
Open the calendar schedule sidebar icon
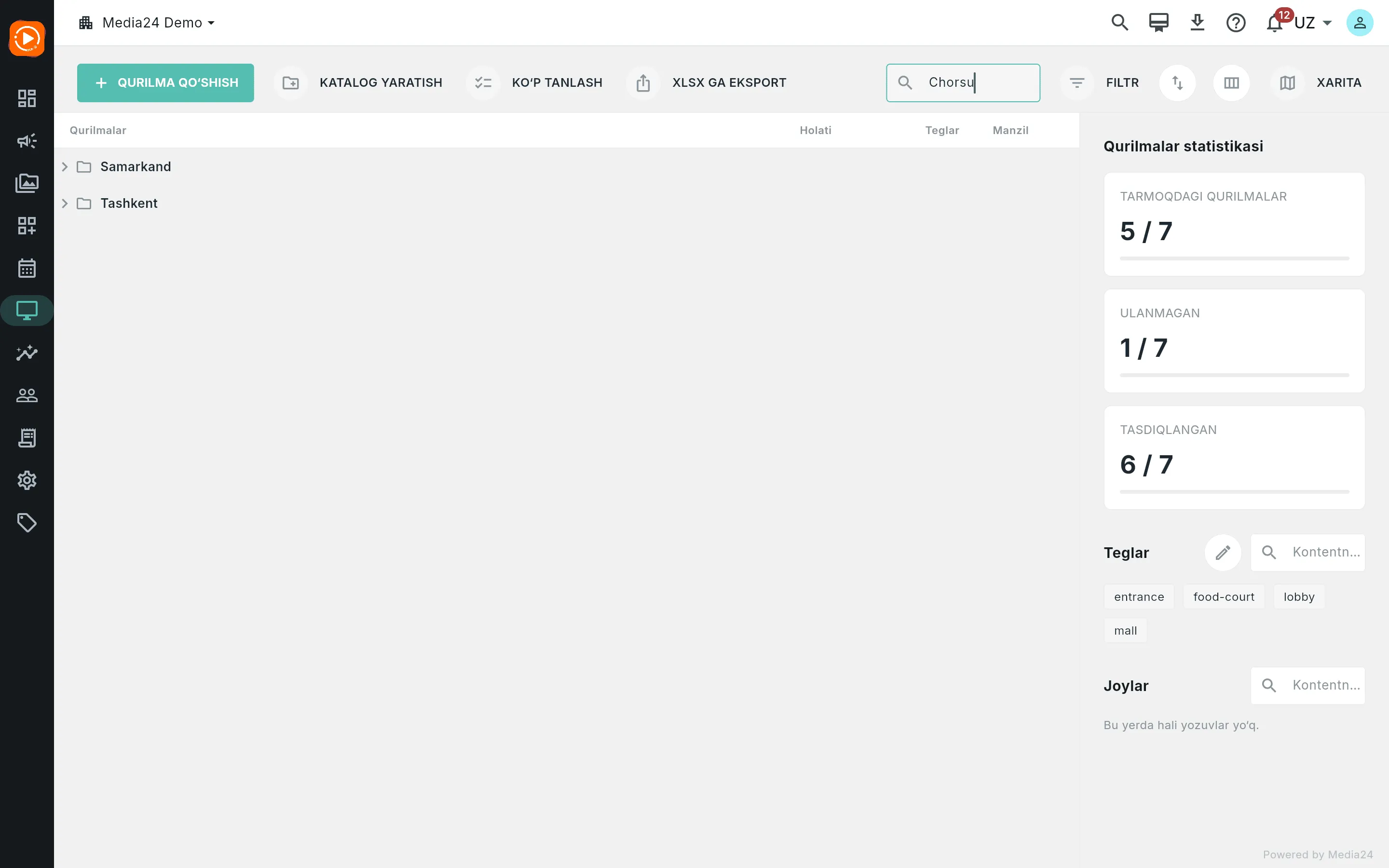point(27,268)
